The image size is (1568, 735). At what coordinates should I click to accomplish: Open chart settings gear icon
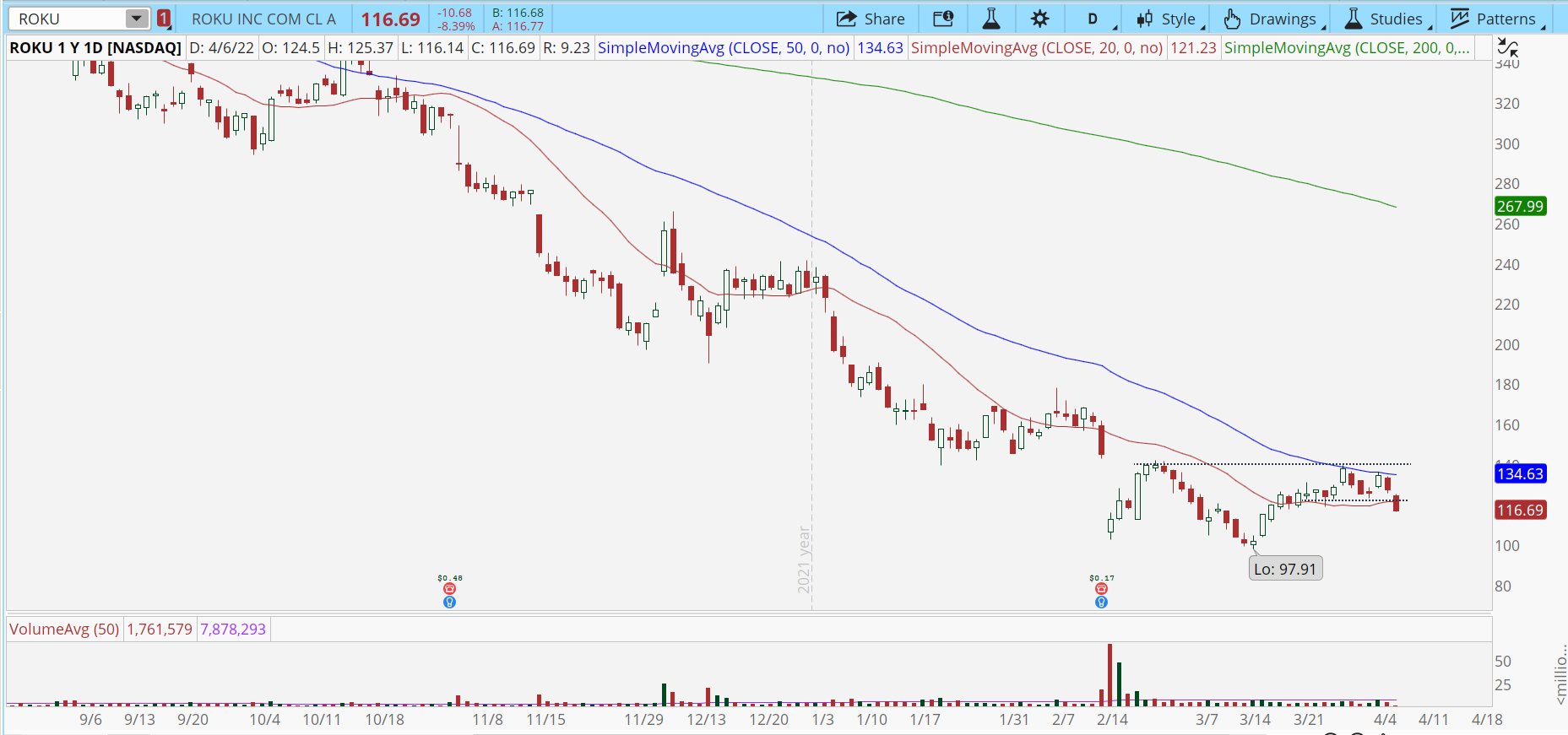pyautogui.click(x=1040, y=19)
